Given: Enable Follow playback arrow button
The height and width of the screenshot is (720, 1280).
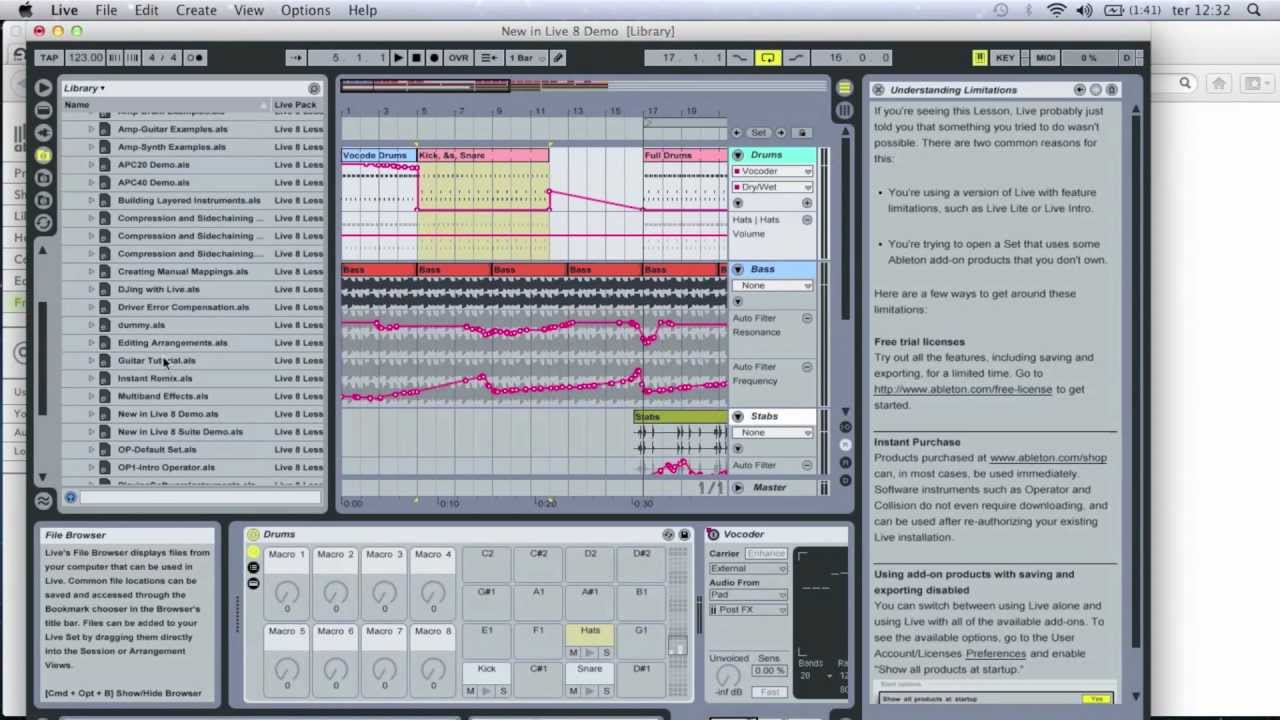Looking at the screenshot, I should pyautogui.click(x=296, y=58).
